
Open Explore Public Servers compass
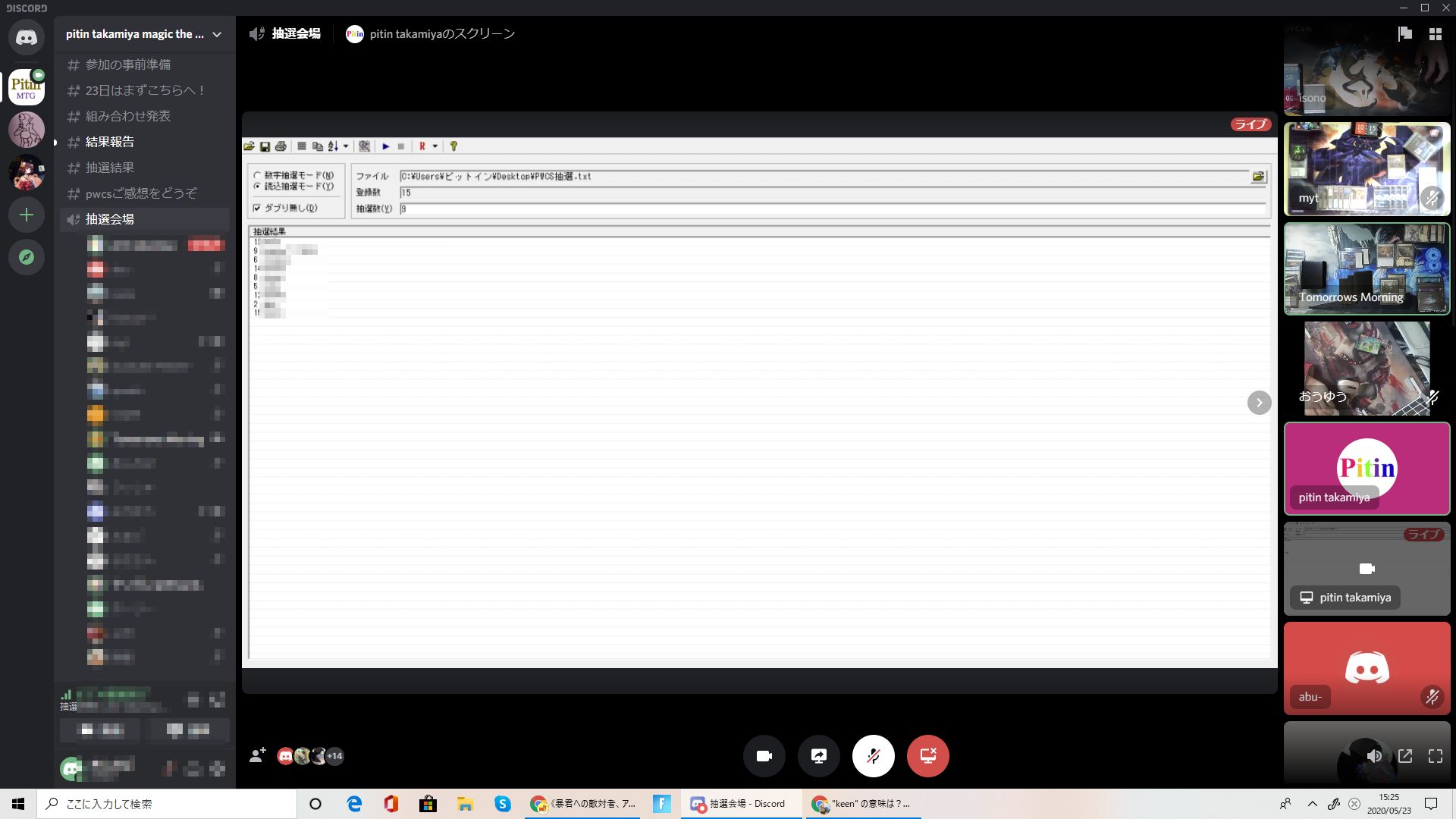[x=27, y=258]
